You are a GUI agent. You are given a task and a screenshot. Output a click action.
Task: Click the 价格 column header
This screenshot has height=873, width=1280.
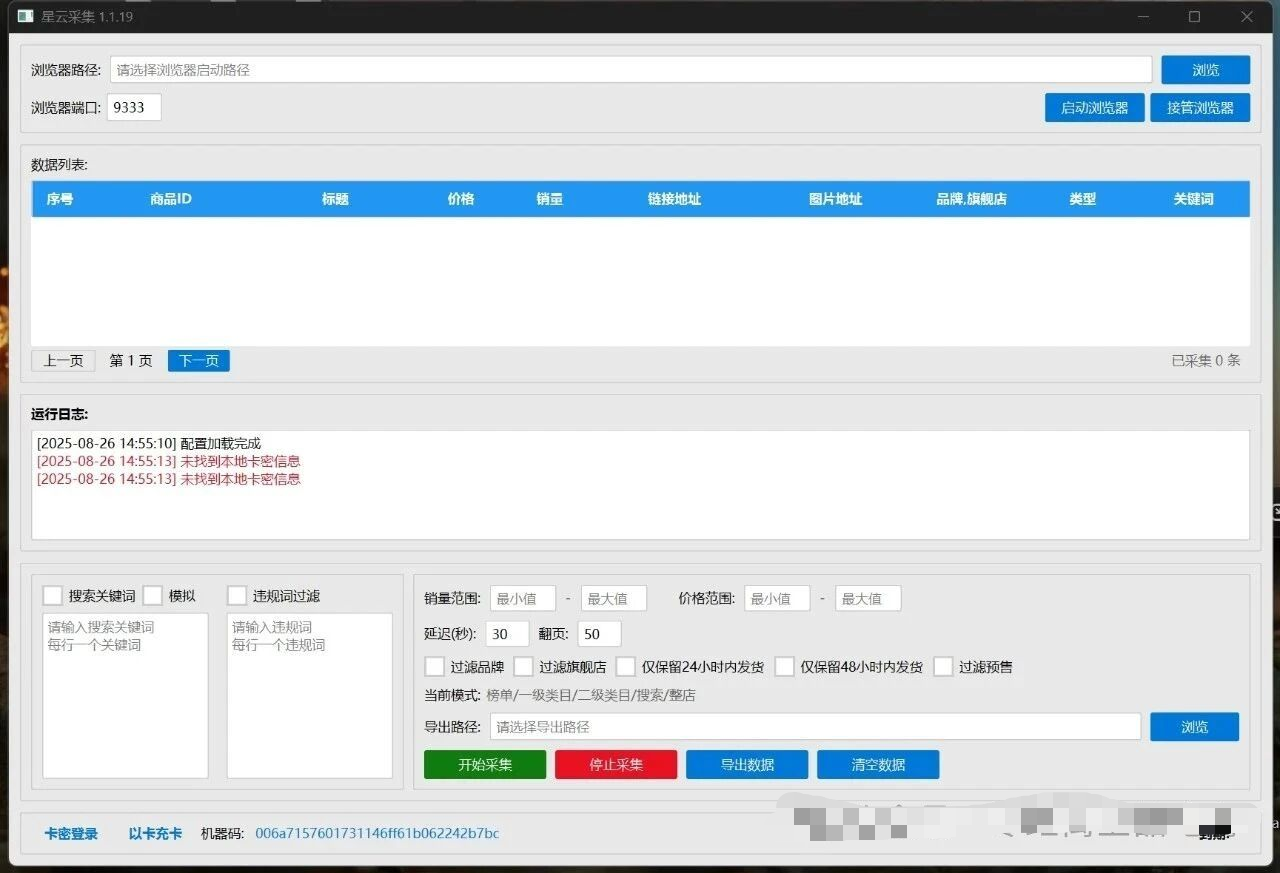(461, 199)
